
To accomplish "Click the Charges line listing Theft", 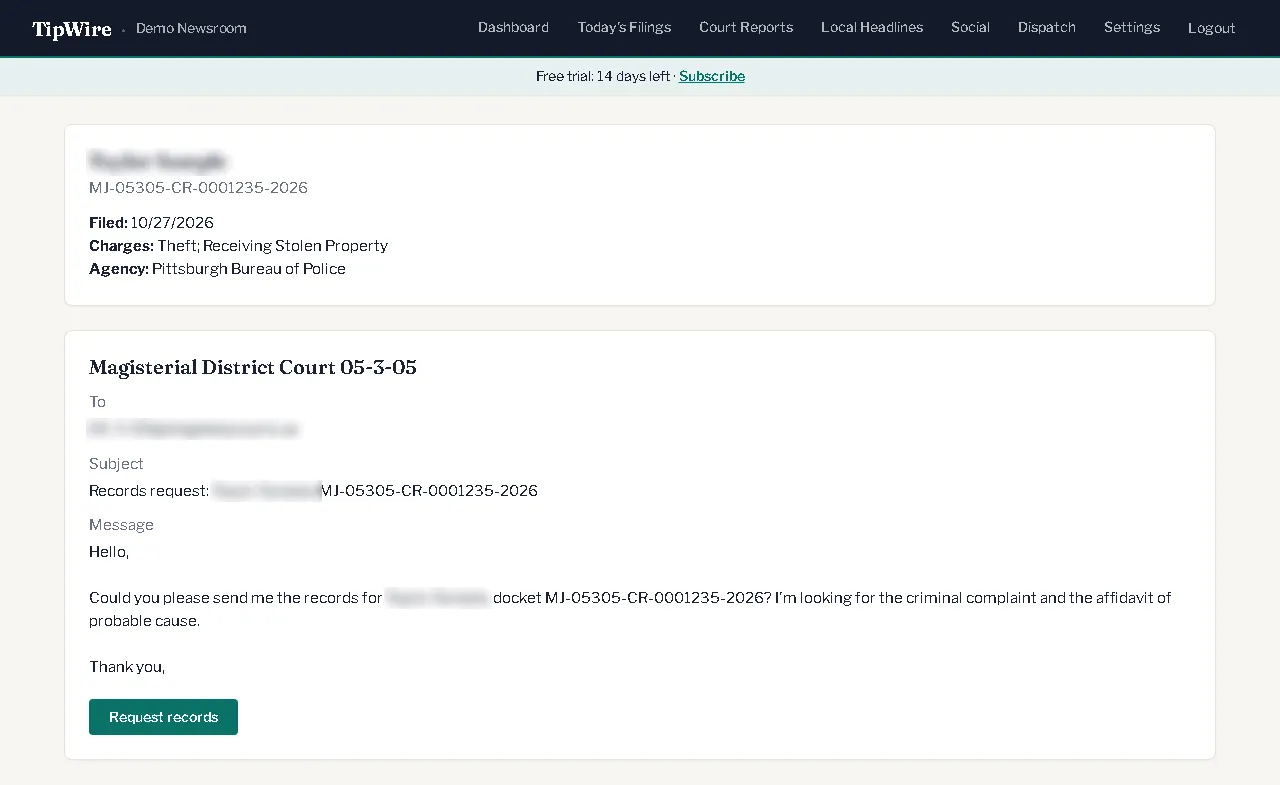I will pos(238,246).
